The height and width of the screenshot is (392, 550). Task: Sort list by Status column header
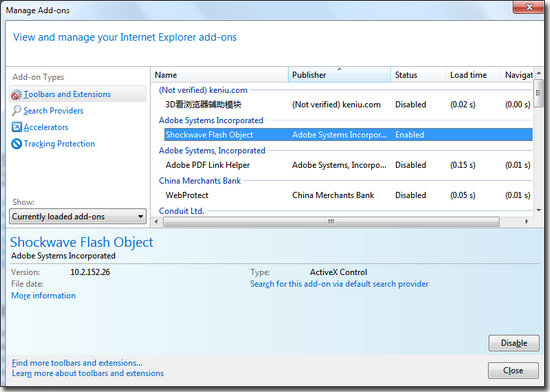click(x=418, y=75)
